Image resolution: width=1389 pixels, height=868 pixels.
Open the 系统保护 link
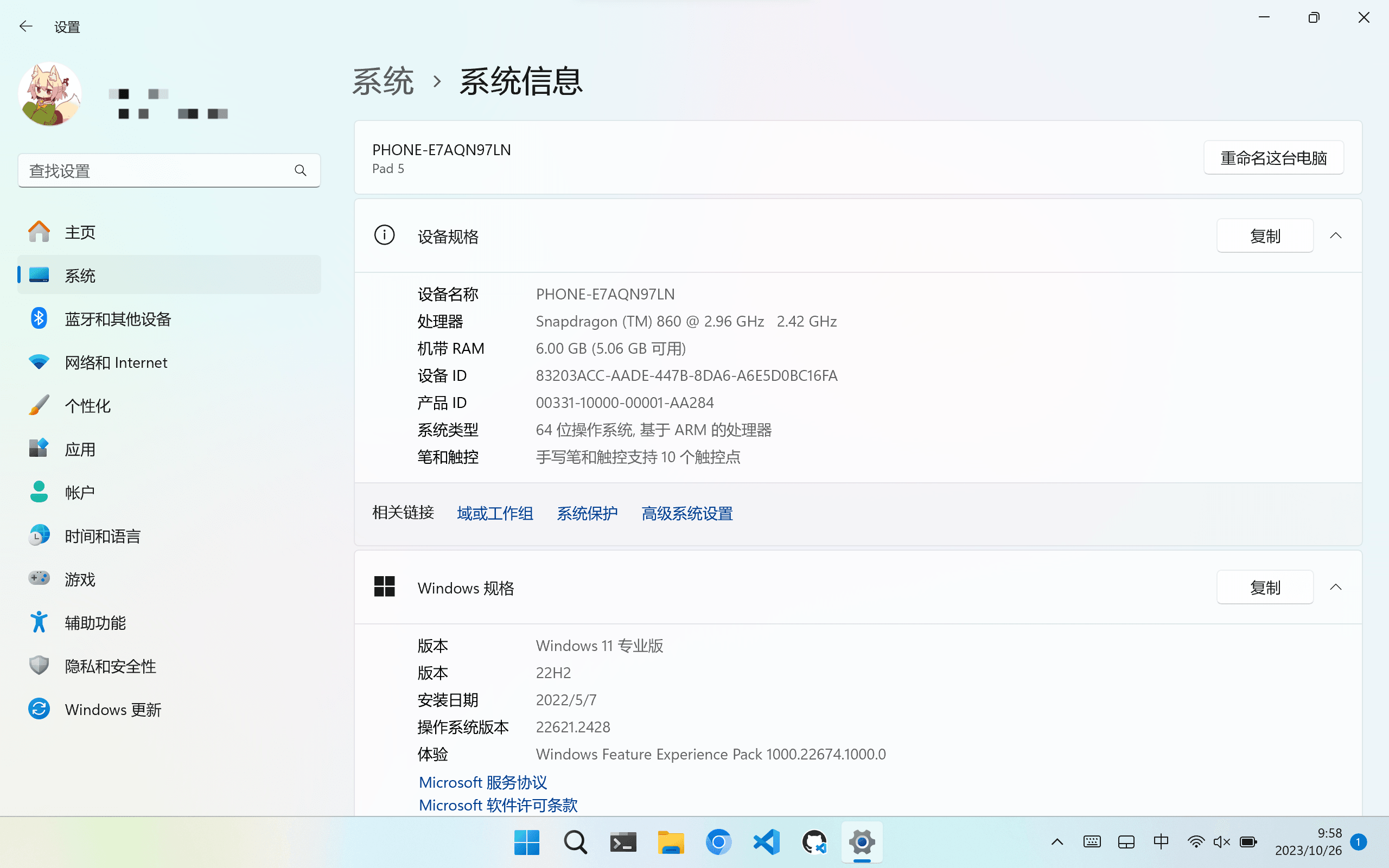click(587, 513)
